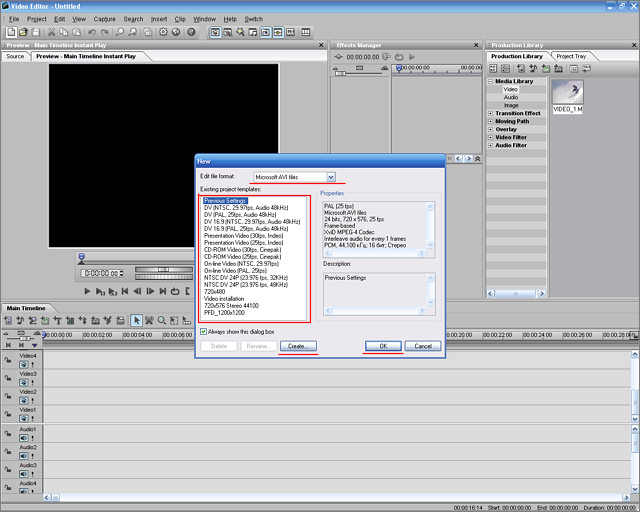This screenshot has width=640, height=512.
Task: Toggle the eye visibility icon on Video1 track
Action: [x=24, y=419]
